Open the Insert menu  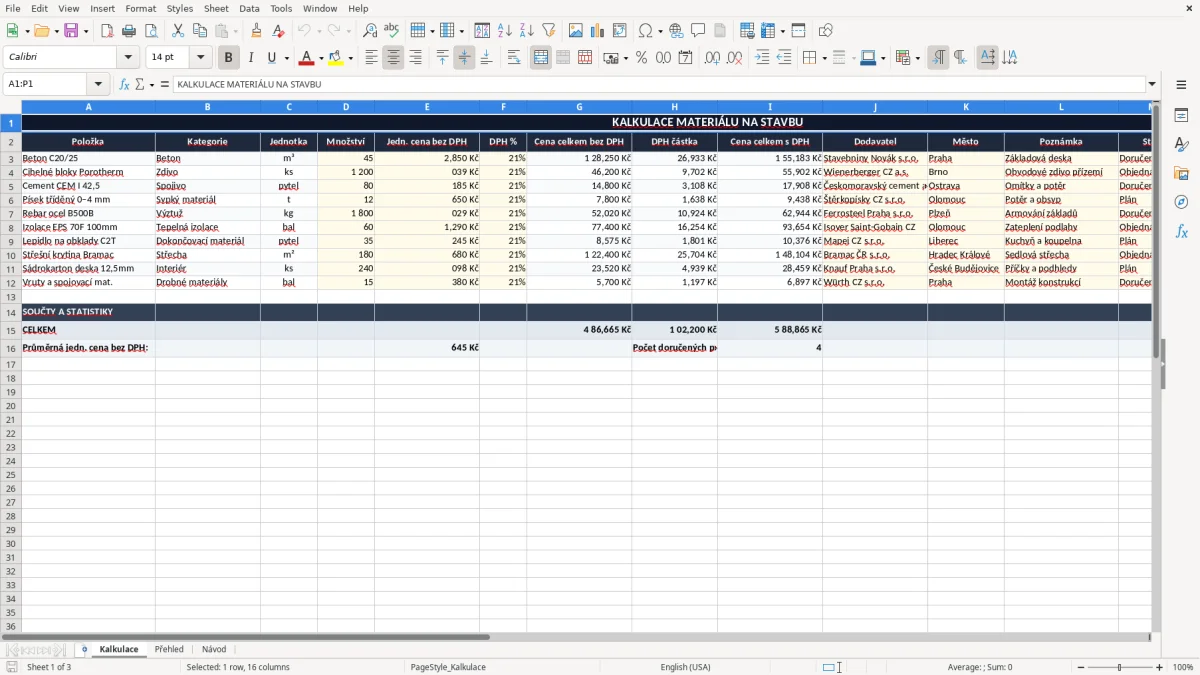[x=102, y=8]
